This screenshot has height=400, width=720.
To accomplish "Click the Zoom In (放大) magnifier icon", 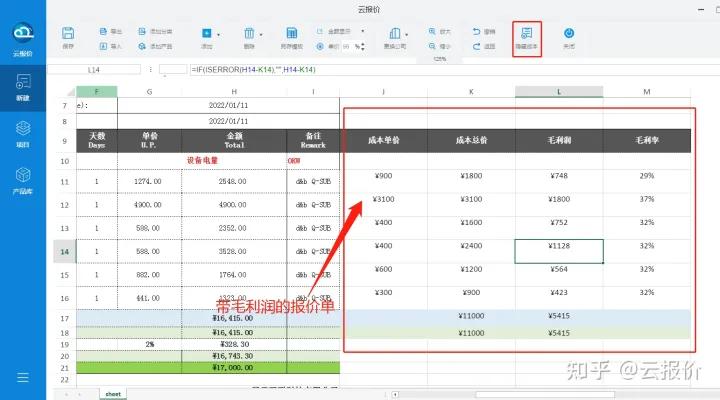I will [432, 31].
